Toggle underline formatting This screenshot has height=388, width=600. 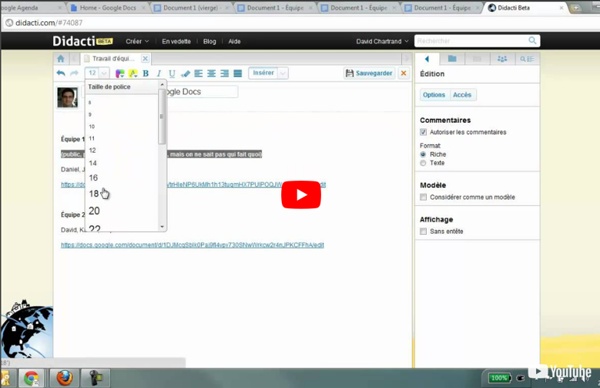point(172,73)
